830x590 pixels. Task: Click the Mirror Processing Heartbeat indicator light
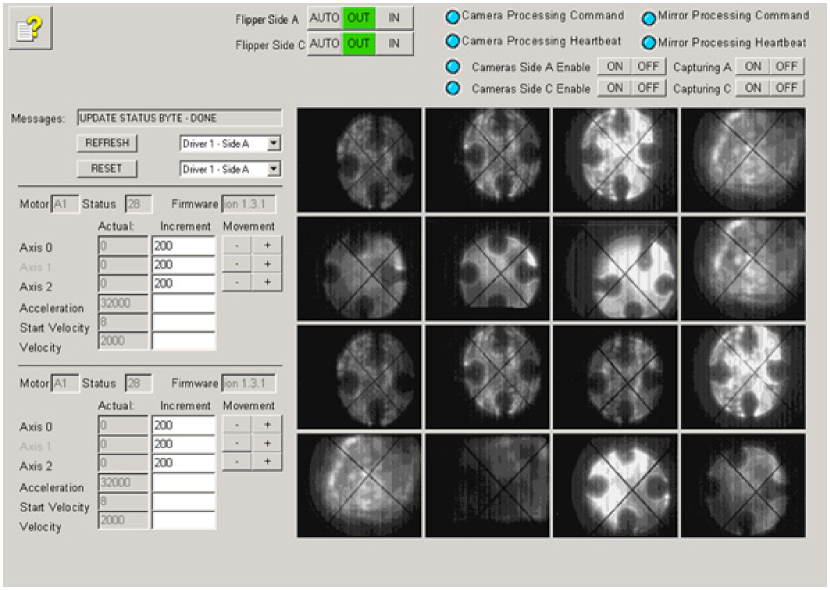(649, 43)
